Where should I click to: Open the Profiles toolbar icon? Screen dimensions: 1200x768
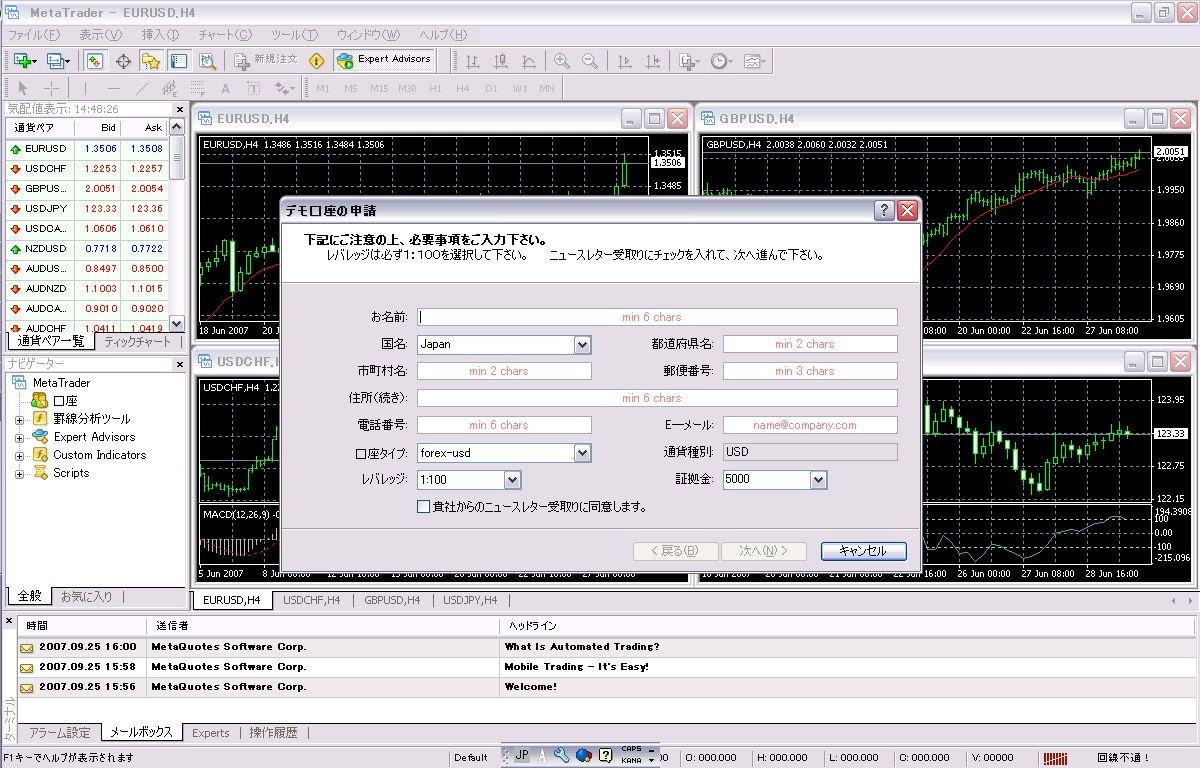click(x=56, y=61)
